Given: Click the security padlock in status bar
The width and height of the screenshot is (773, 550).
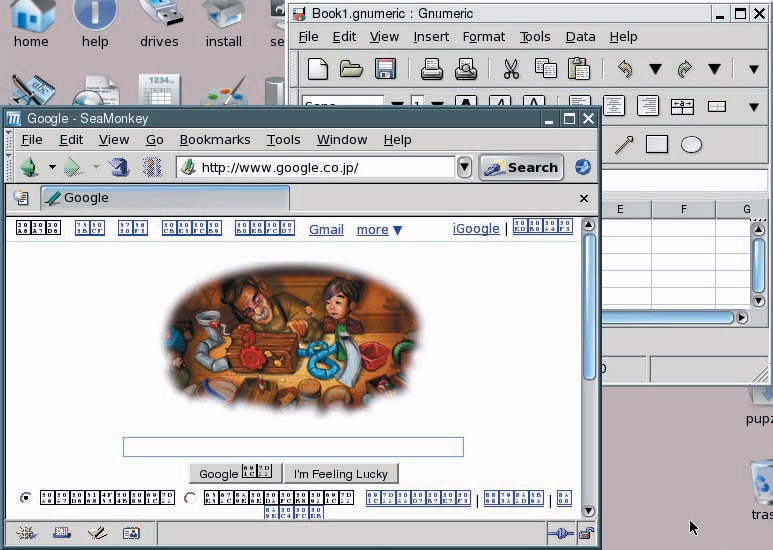Looking at the screenshot, I should pyautogui.click(x=587, y=533).
